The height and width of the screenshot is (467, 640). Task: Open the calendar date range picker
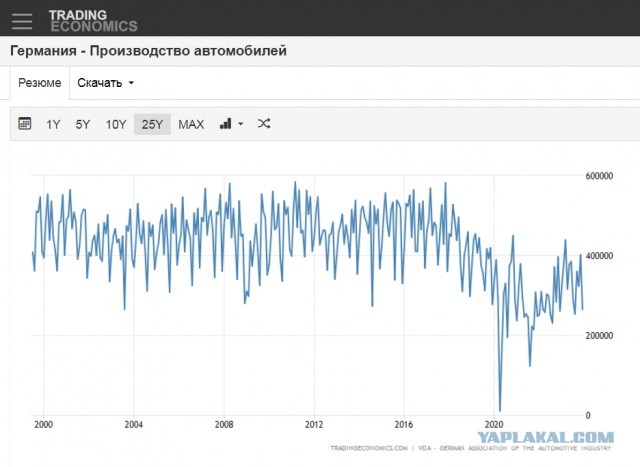pyautogui.click(x=25, y=124)
